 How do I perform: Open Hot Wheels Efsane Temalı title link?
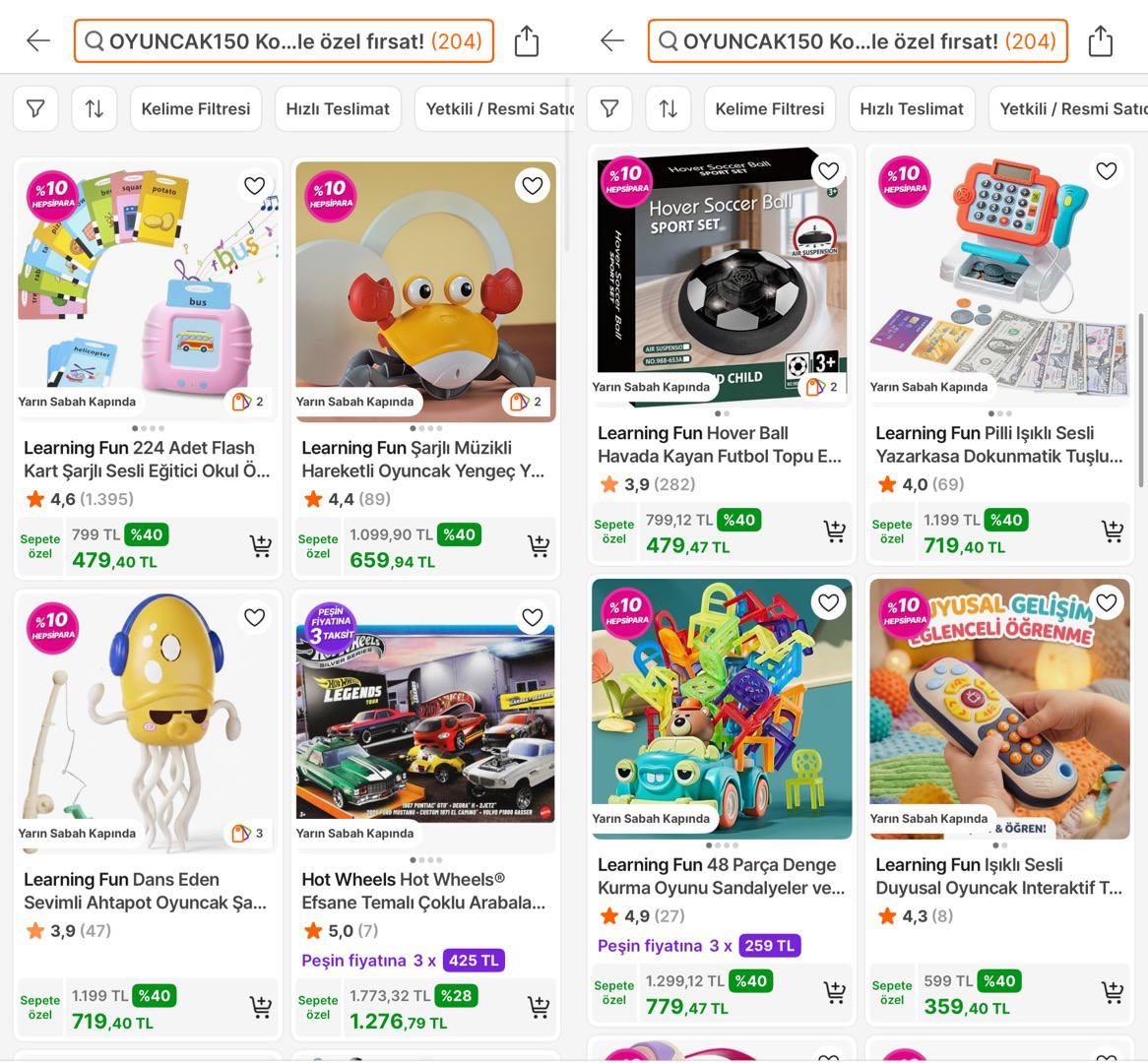(423, 891)
